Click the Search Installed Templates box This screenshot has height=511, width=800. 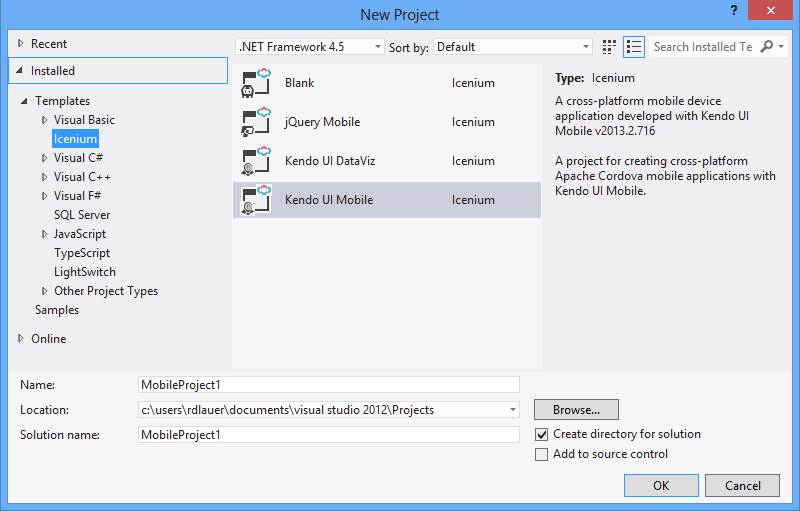tap(703, 47)
